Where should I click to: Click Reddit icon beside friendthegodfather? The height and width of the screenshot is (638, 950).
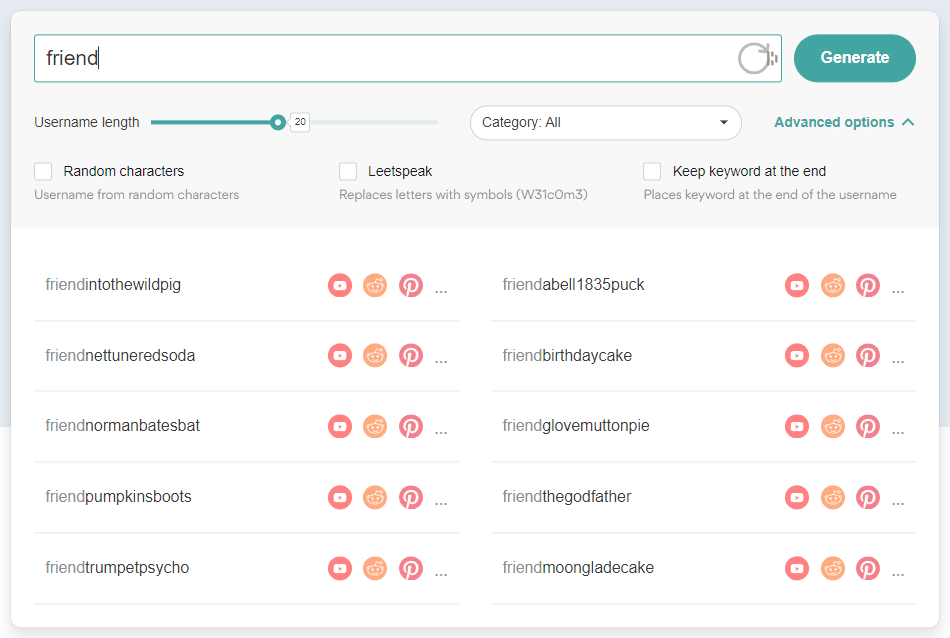click(x=832, y=497)
